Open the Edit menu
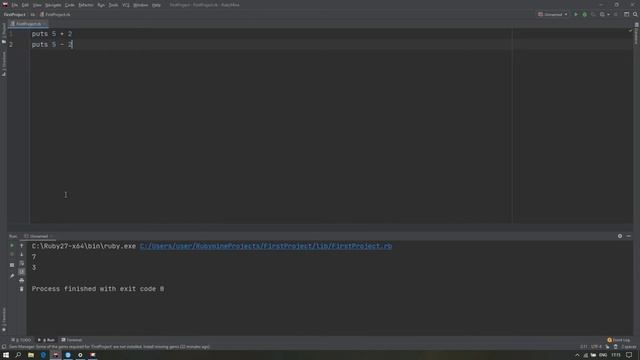The height and width of the screenshot is (360, 640). point(25,5)
